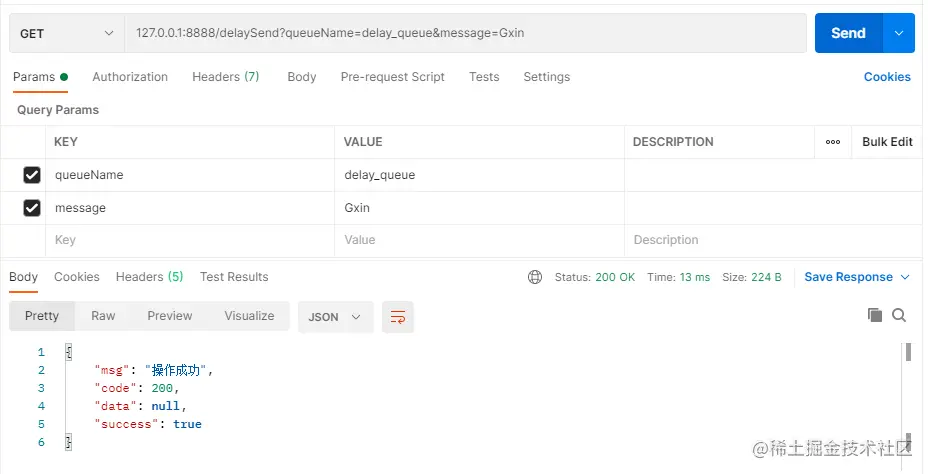
Task: Open the response Cookies tab
Action: (77, 277)
